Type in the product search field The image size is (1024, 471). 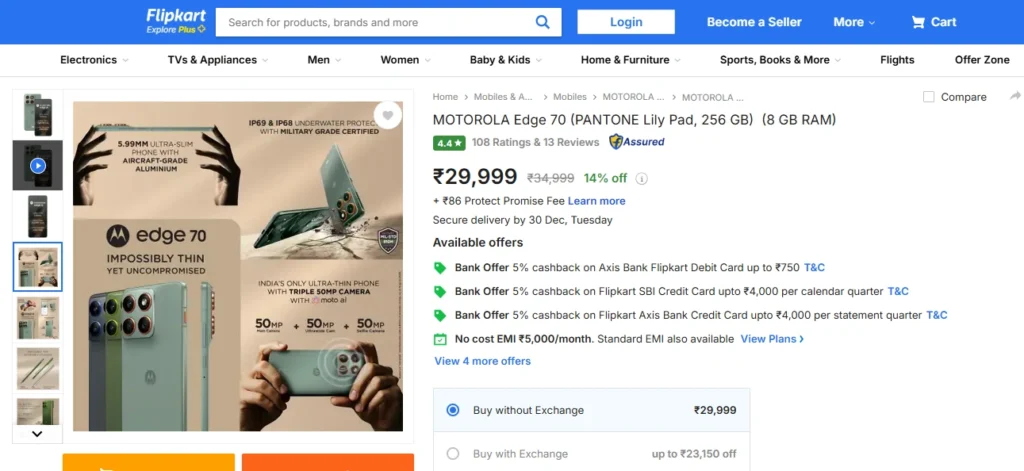tap(375, 22)
